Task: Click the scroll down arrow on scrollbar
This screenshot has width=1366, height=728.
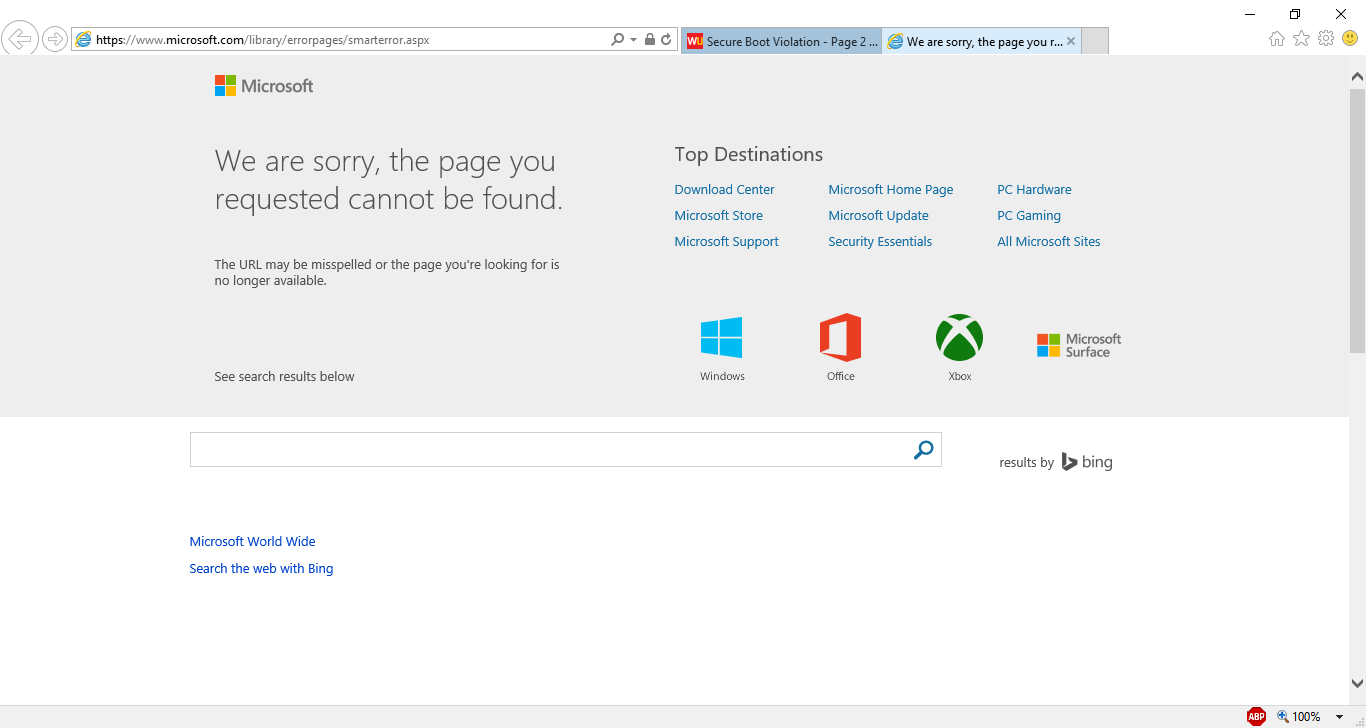Action: point(1357,684)
